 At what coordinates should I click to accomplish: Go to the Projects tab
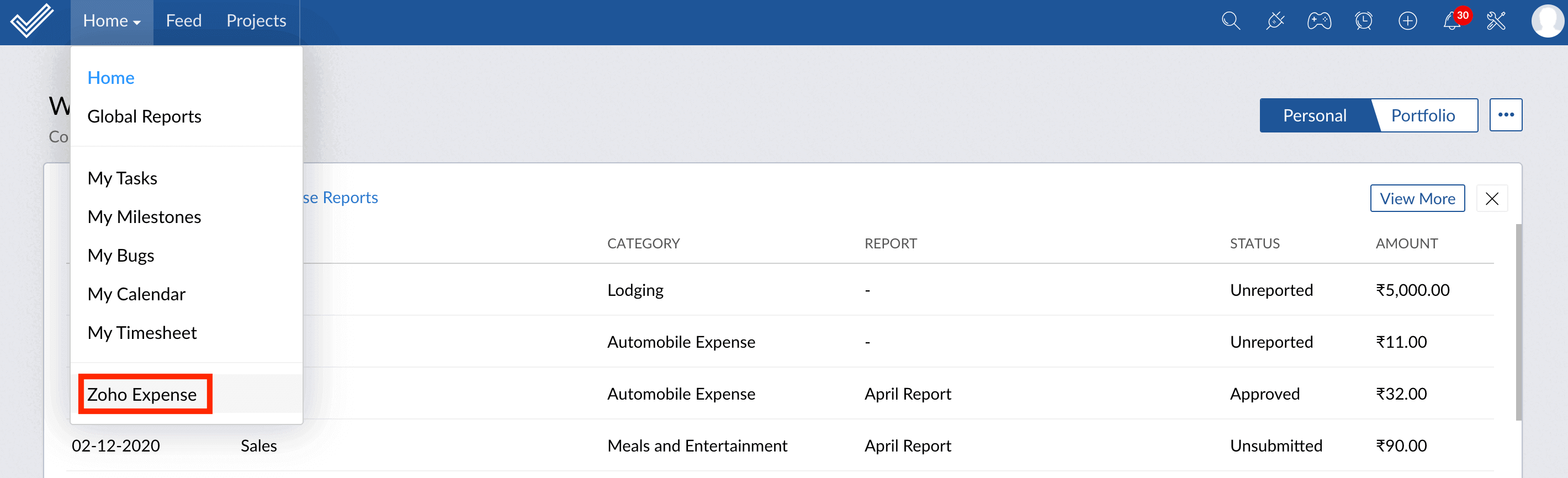pos(256,22)
